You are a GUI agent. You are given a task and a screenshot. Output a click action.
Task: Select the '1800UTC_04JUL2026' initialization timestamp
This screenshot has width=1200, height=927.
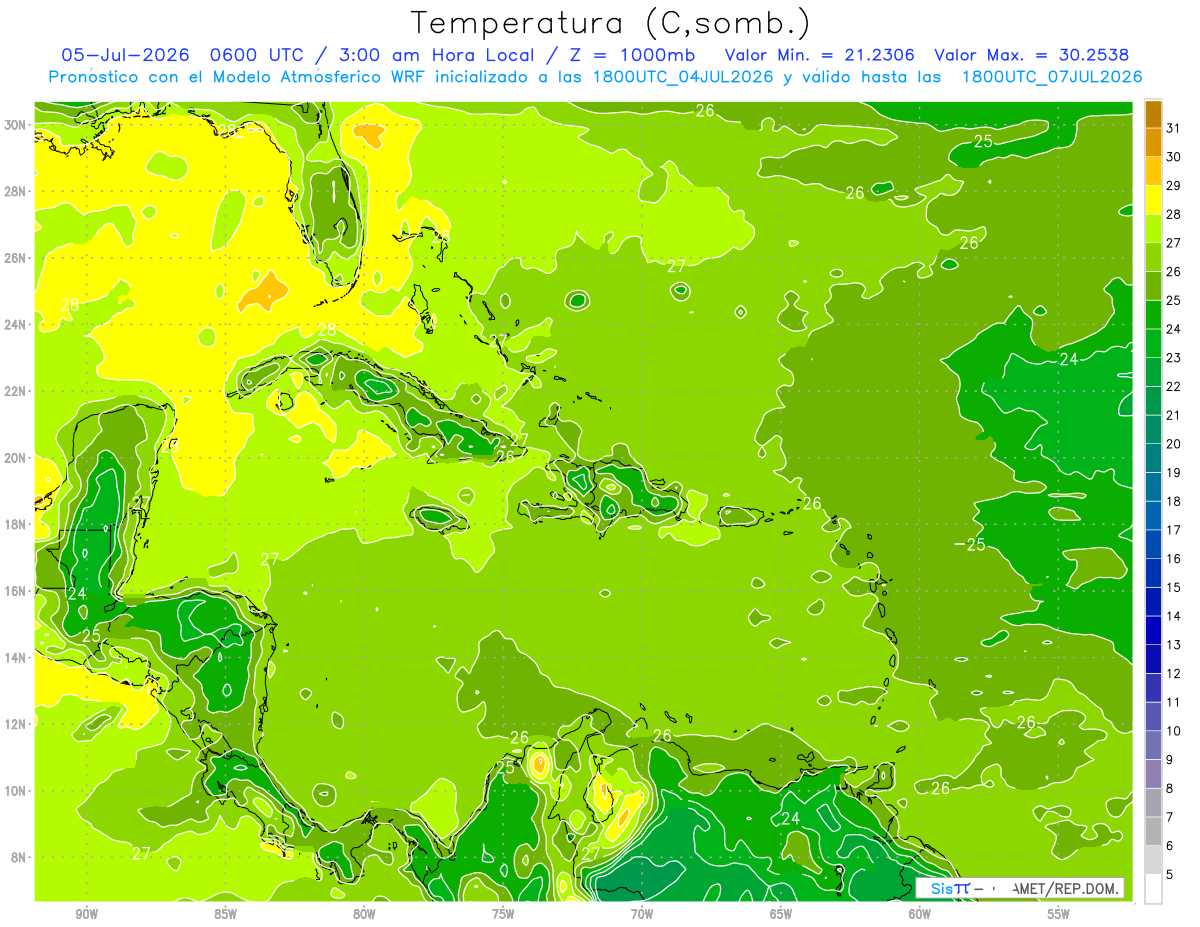683,76
